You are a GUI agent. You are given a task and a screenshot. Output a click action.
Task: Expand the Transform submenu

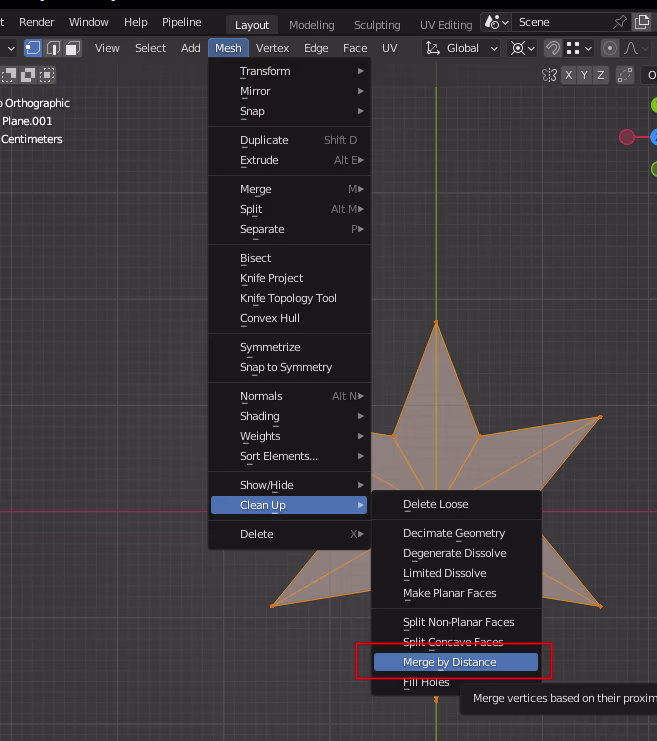[289, 71]
